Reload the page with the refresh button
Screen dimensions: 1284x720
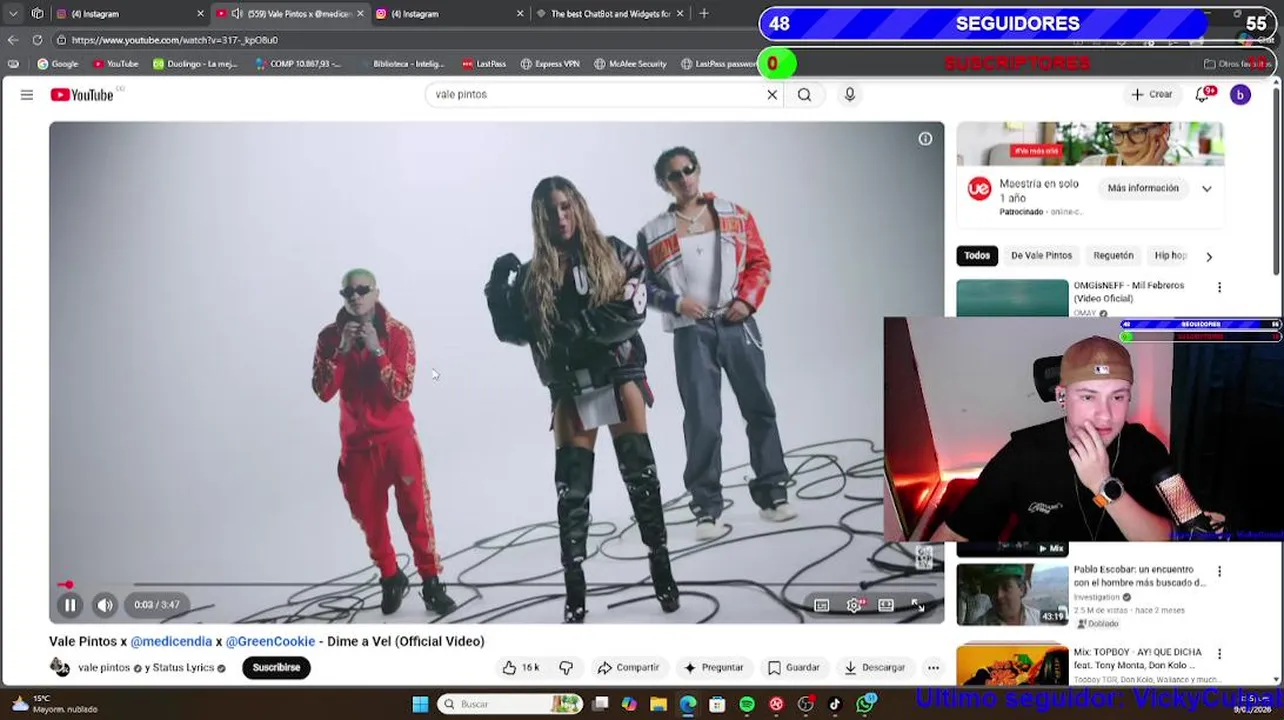pos(37,40)
